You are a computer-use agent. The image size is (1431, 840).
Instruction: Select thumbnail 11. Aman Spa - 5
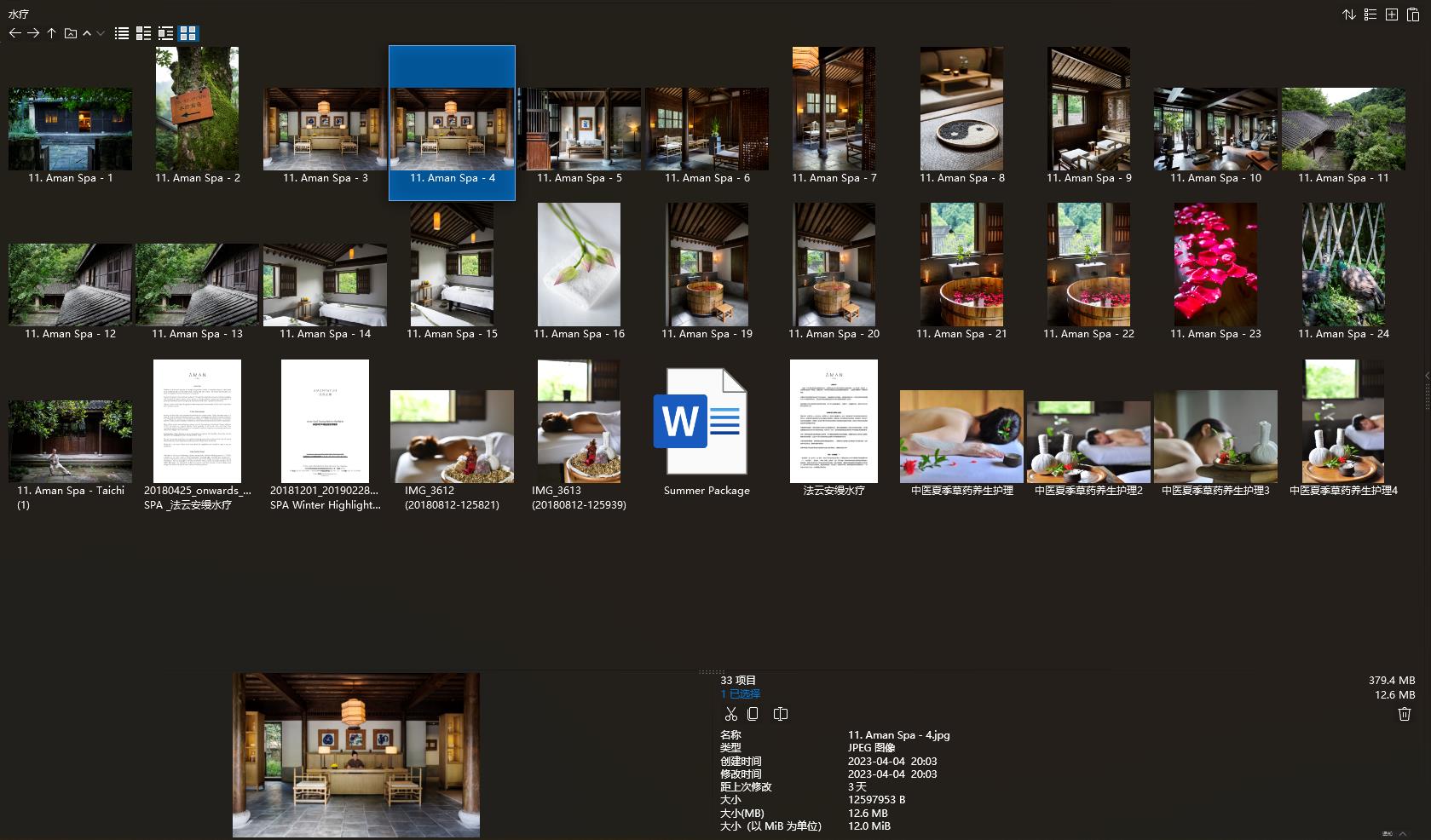tap(579, 129)
